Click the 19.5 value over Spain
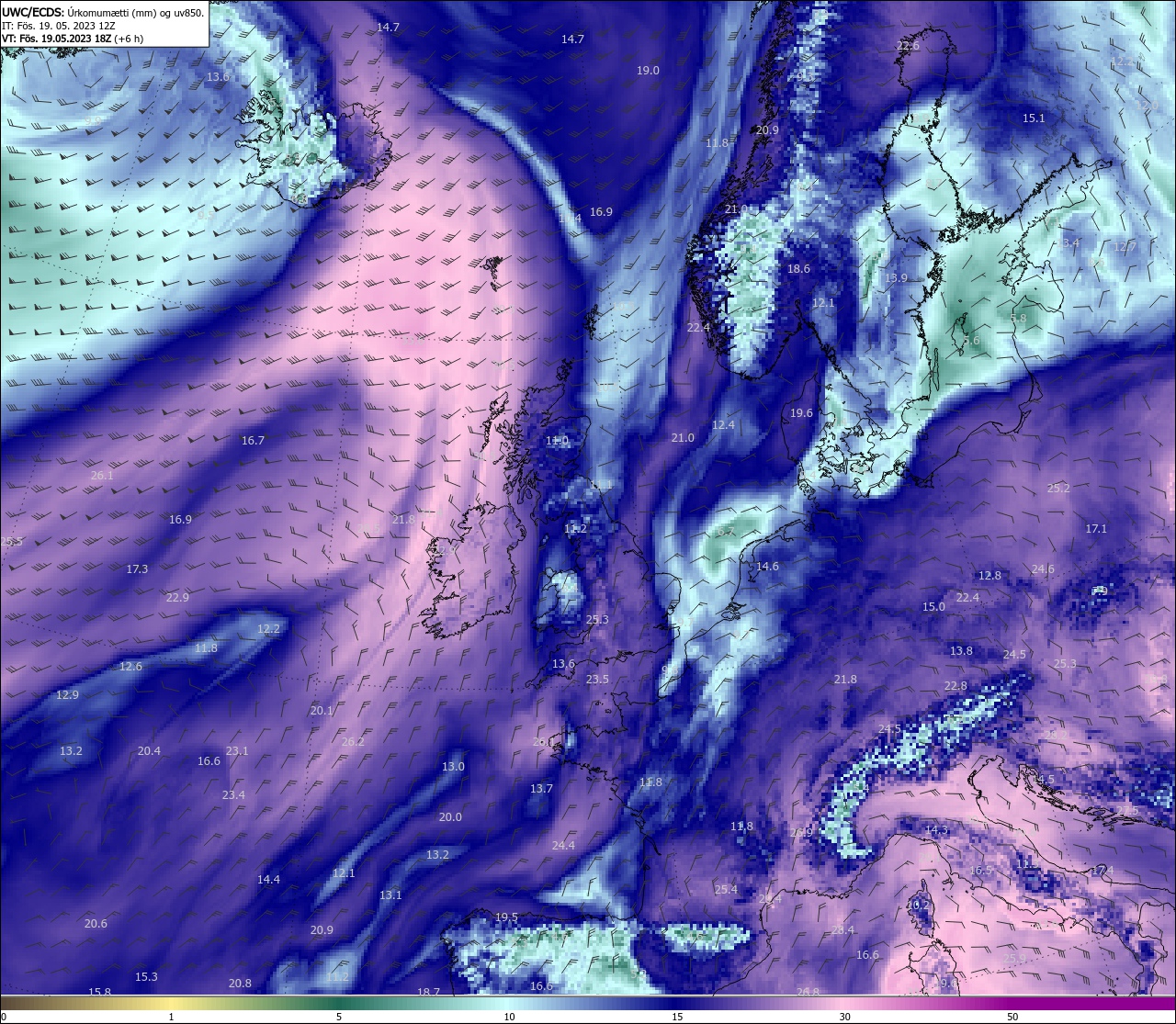 coord(506,917)
